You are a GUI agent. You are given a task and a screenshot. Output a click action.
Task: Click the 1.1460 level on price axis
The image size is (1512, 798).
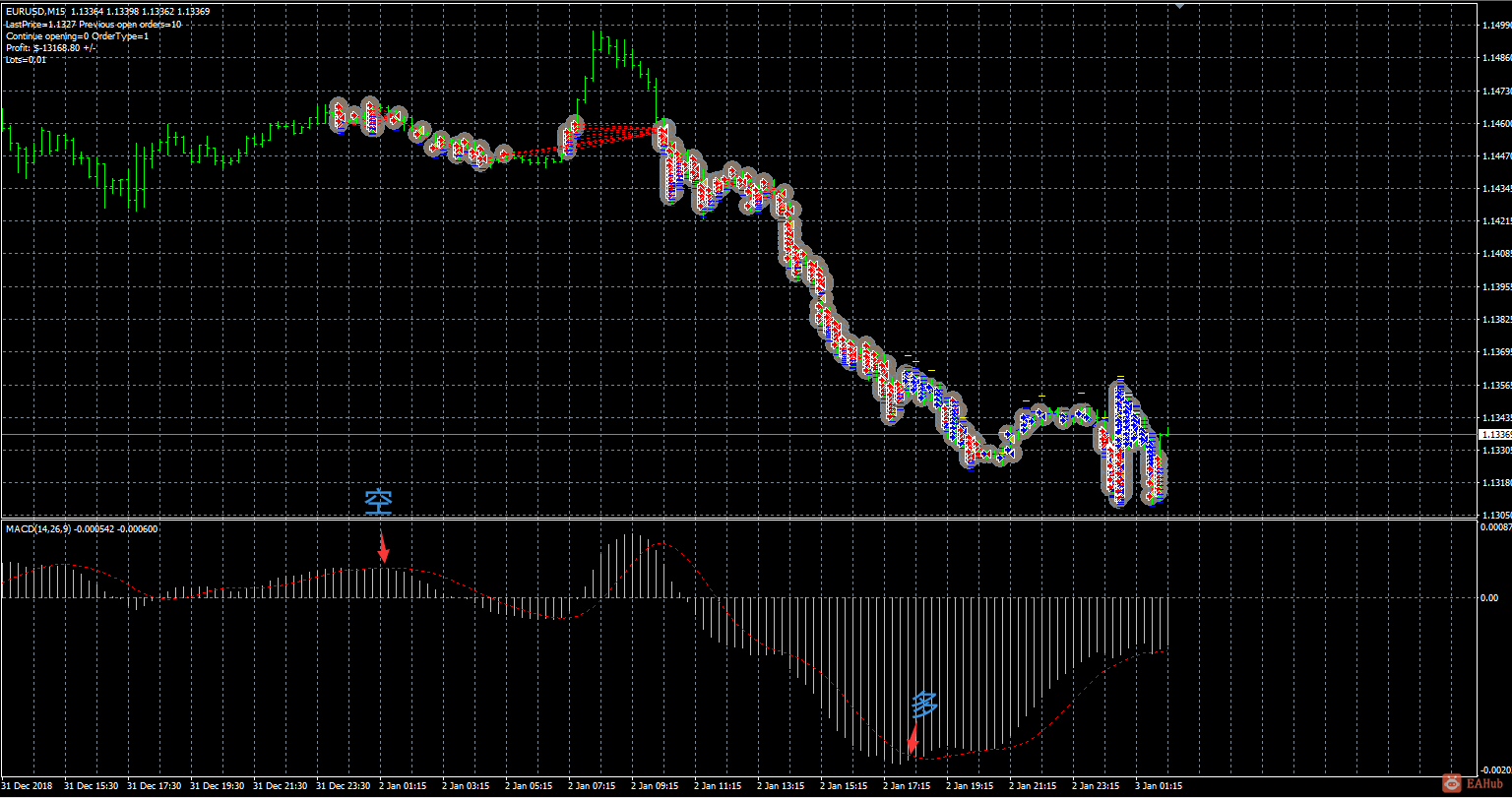1496,124
